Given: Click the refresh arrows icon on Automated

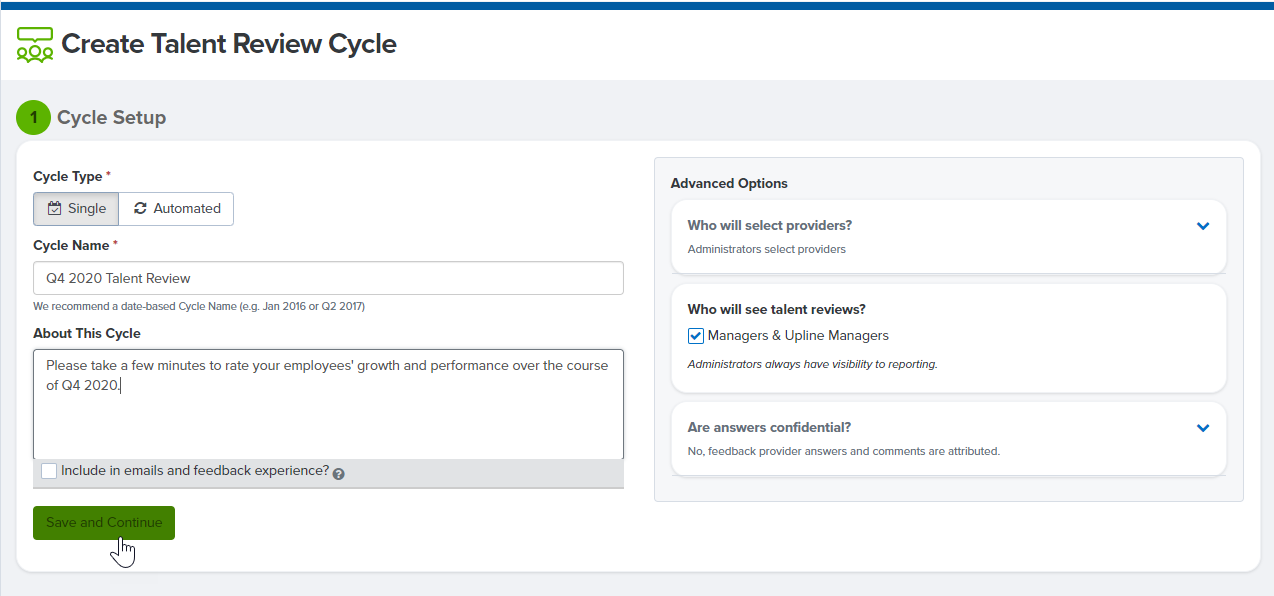Looking at the screenshot, I should tap(140, 208).
